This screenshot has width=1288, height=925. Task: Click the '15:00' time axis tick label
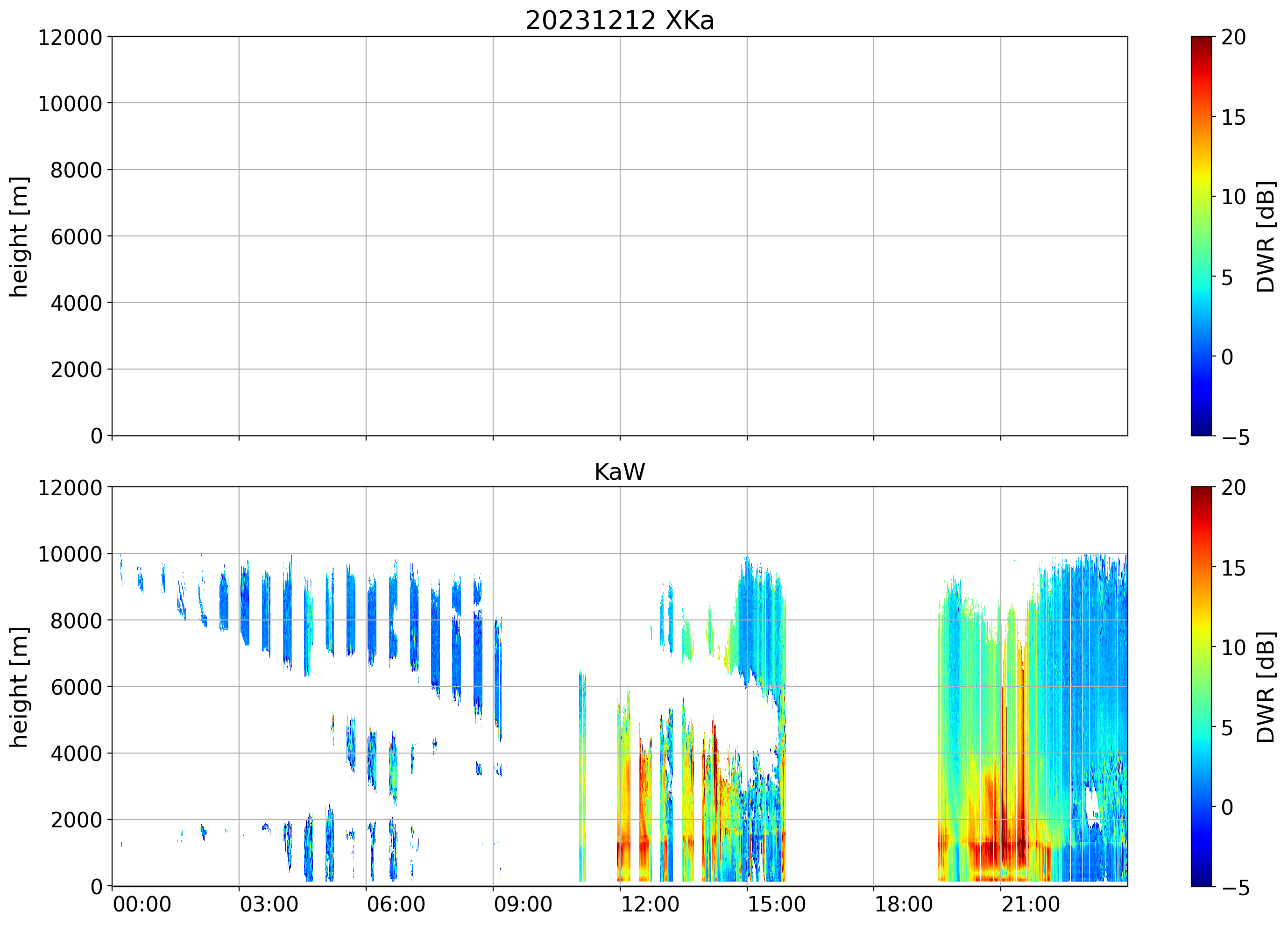[x=776, y=904]
